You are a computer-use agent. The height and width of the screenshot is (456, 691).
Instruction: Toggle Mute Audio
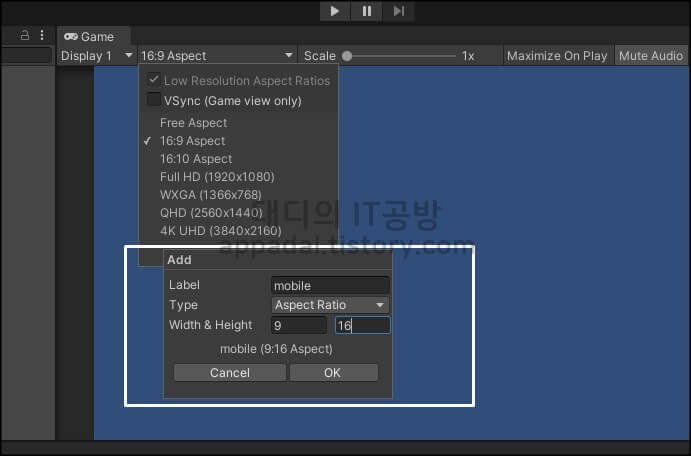(651, 56)
